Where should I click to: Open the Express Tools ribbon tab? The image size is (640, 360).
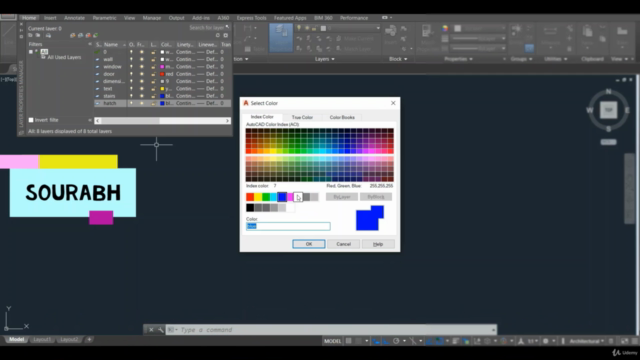(251, 18)
